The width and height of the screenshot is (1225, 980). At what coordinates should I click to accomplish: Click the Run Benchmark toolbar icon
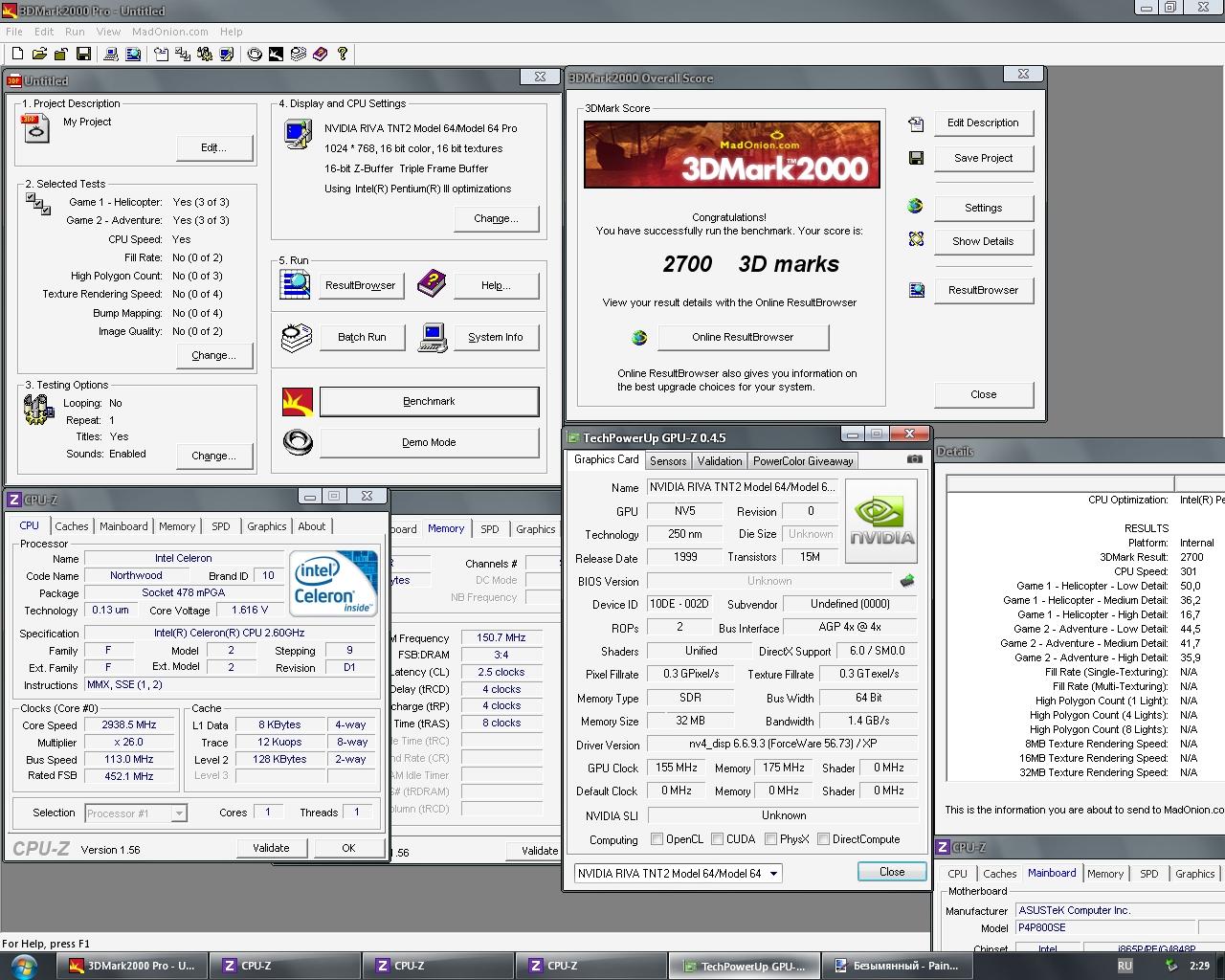276,55
